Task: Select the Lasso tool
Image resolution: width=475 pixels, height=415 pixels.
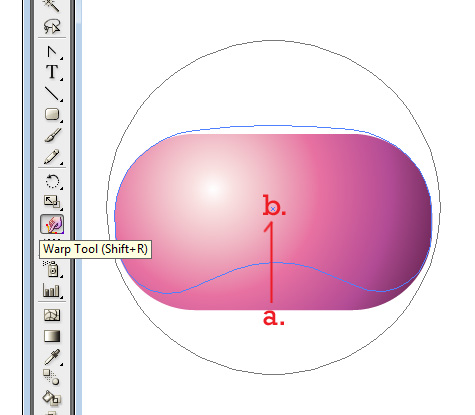Action: 52,26
